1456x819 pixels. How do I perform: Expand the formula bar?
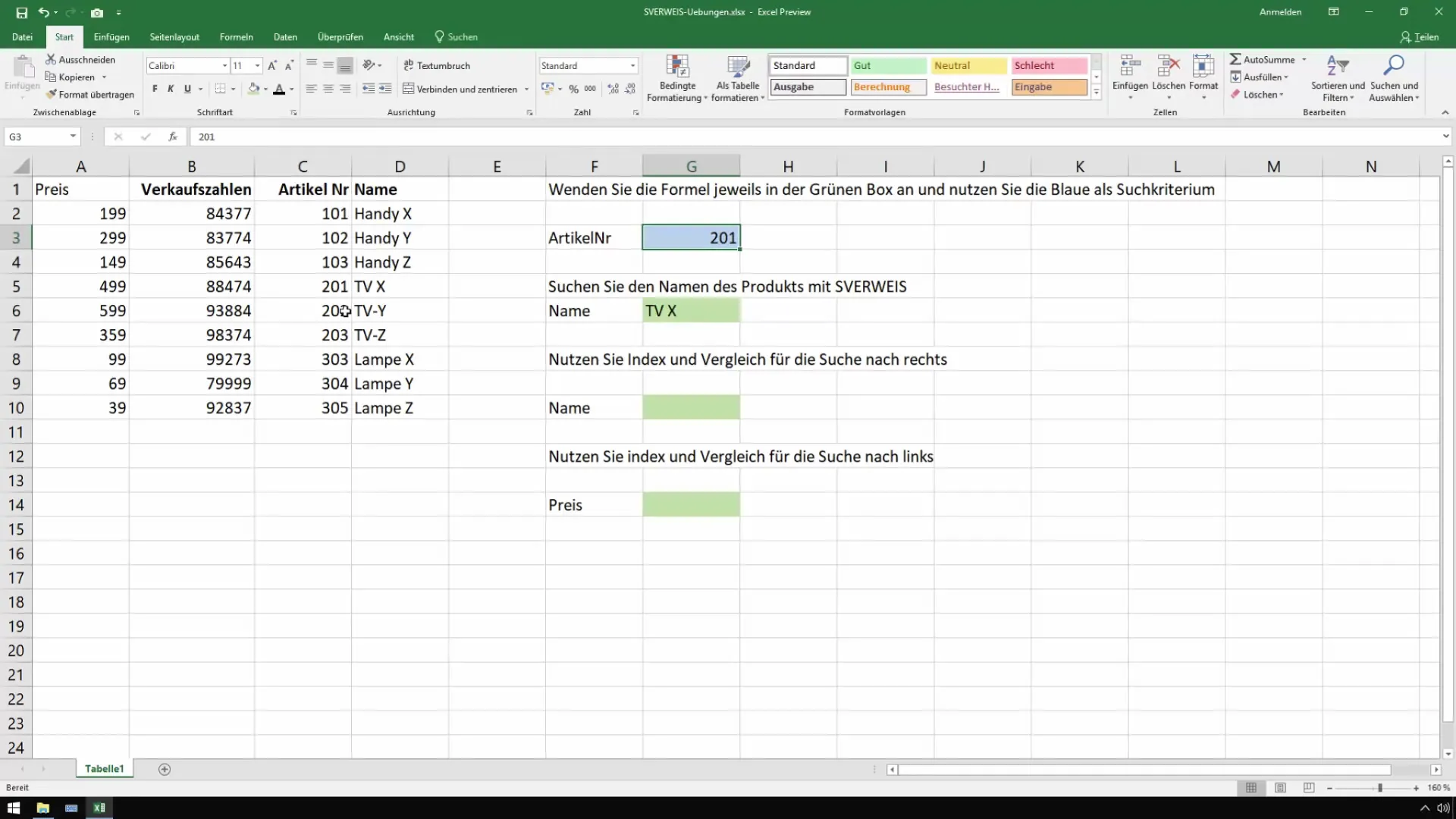pos(1445,136)
